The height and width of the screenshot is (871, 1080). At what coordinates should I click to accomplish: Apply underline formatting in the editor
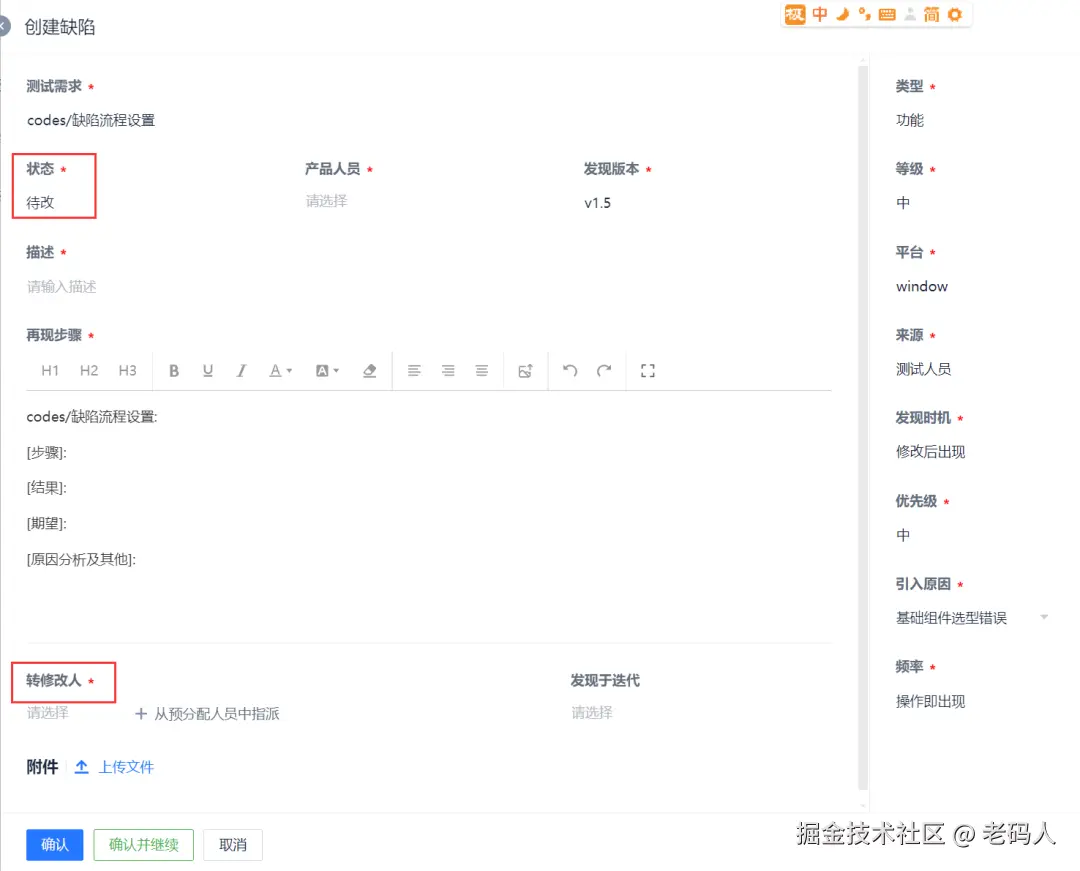(208, 370)
